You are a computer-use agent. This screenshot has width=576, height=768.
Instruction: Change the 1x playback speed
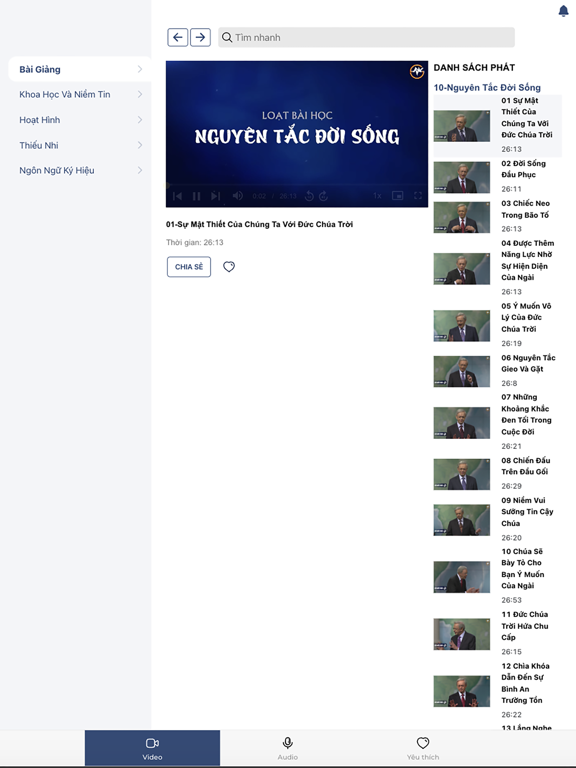377,196
